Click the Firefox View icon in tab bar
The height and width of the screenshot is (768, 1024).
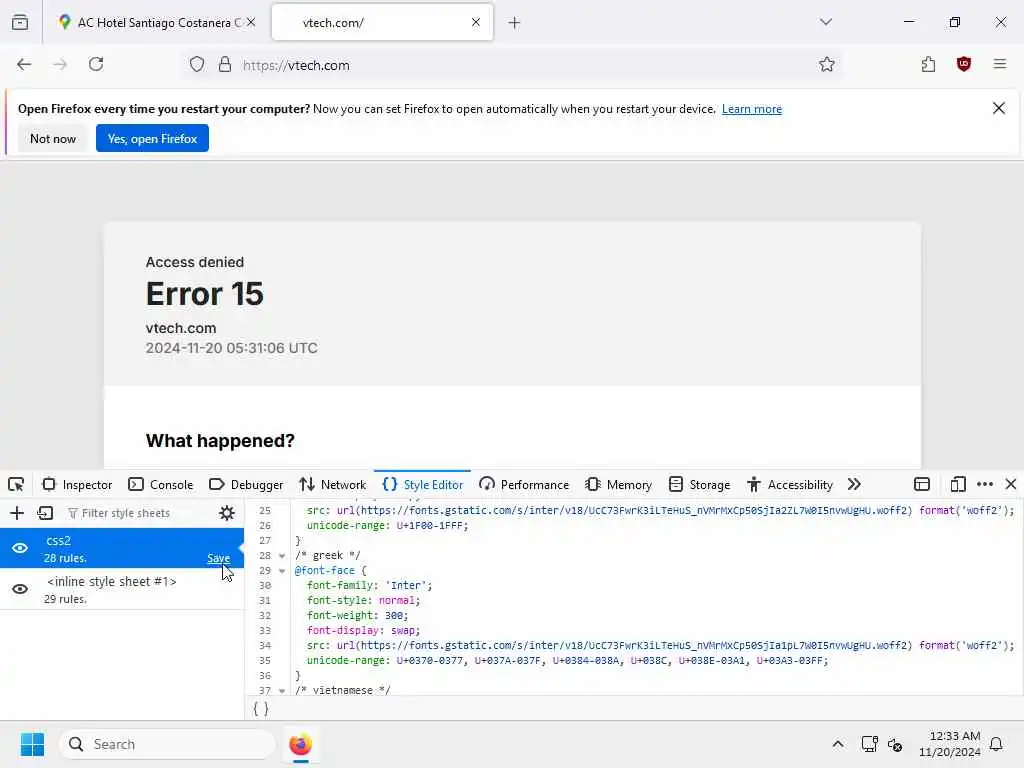click(20, 23)
